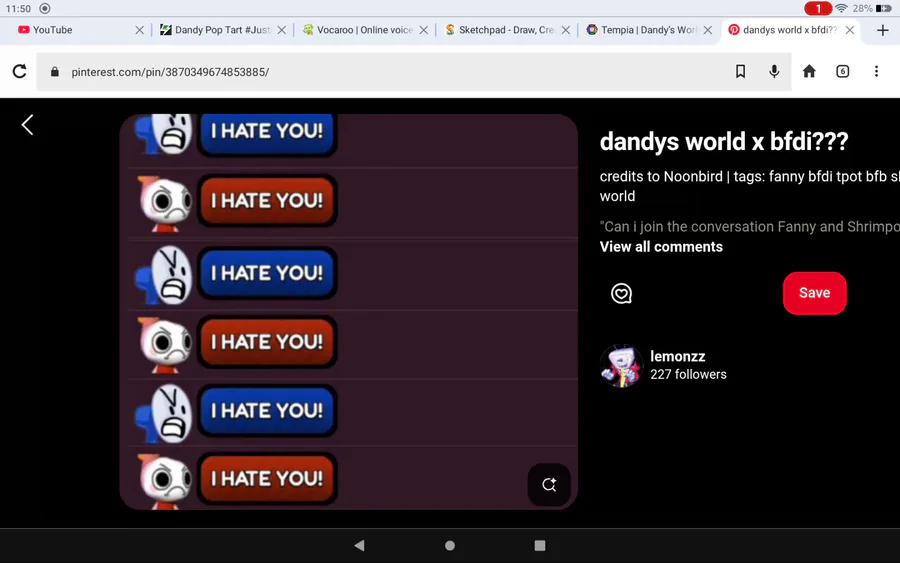900x563 pixels.
Task: Tap the red notification badge in status bar
Action: pyautogui.click(x=817, y=8)
